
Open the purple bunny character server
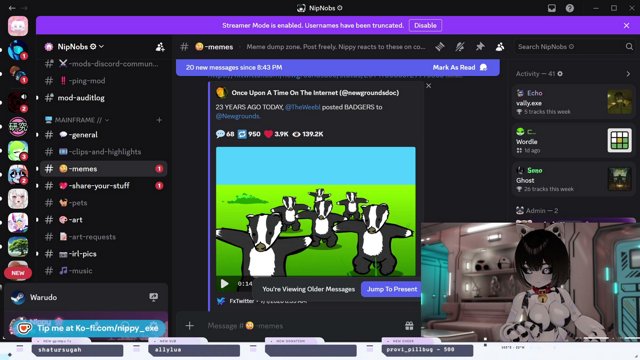coord(18,222)
